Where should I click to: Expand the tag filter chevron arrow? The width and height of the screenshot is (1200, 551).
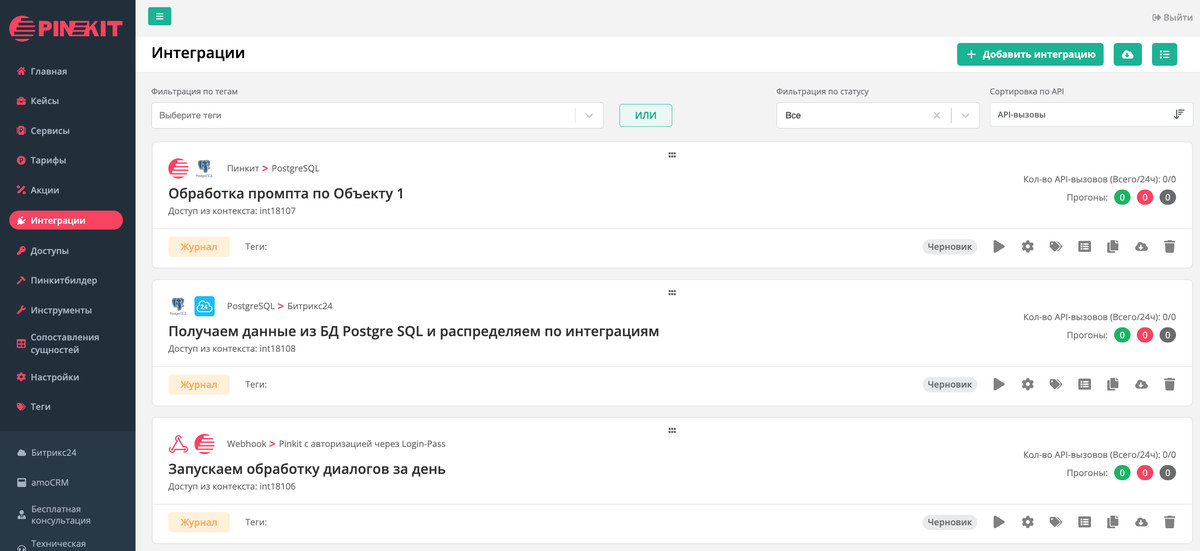coord(590,115)
